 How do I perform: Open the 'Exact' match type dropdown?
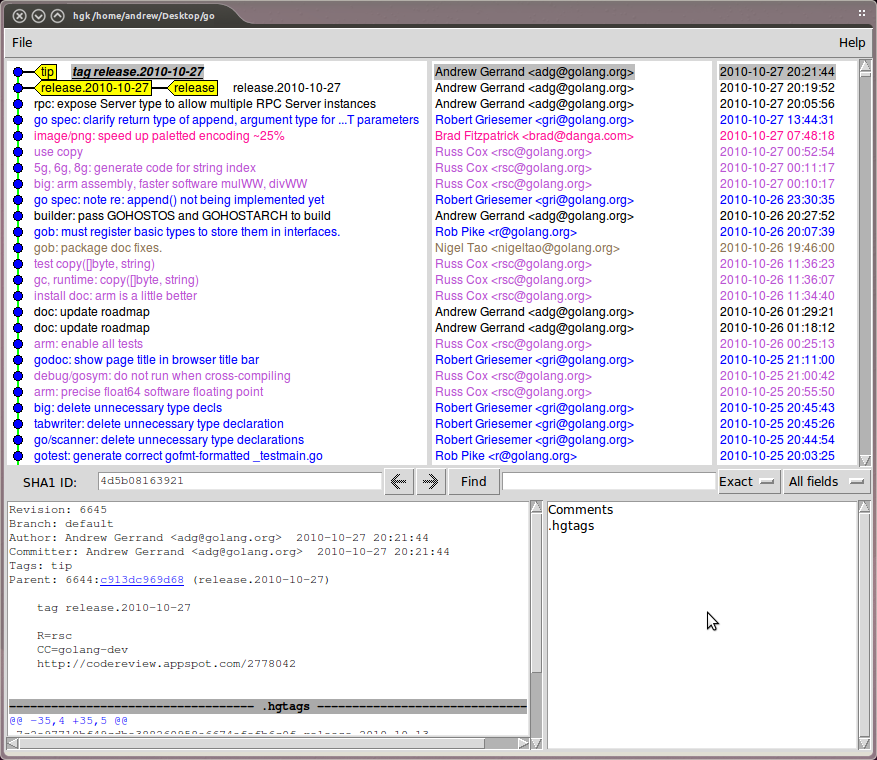[747, 481]
